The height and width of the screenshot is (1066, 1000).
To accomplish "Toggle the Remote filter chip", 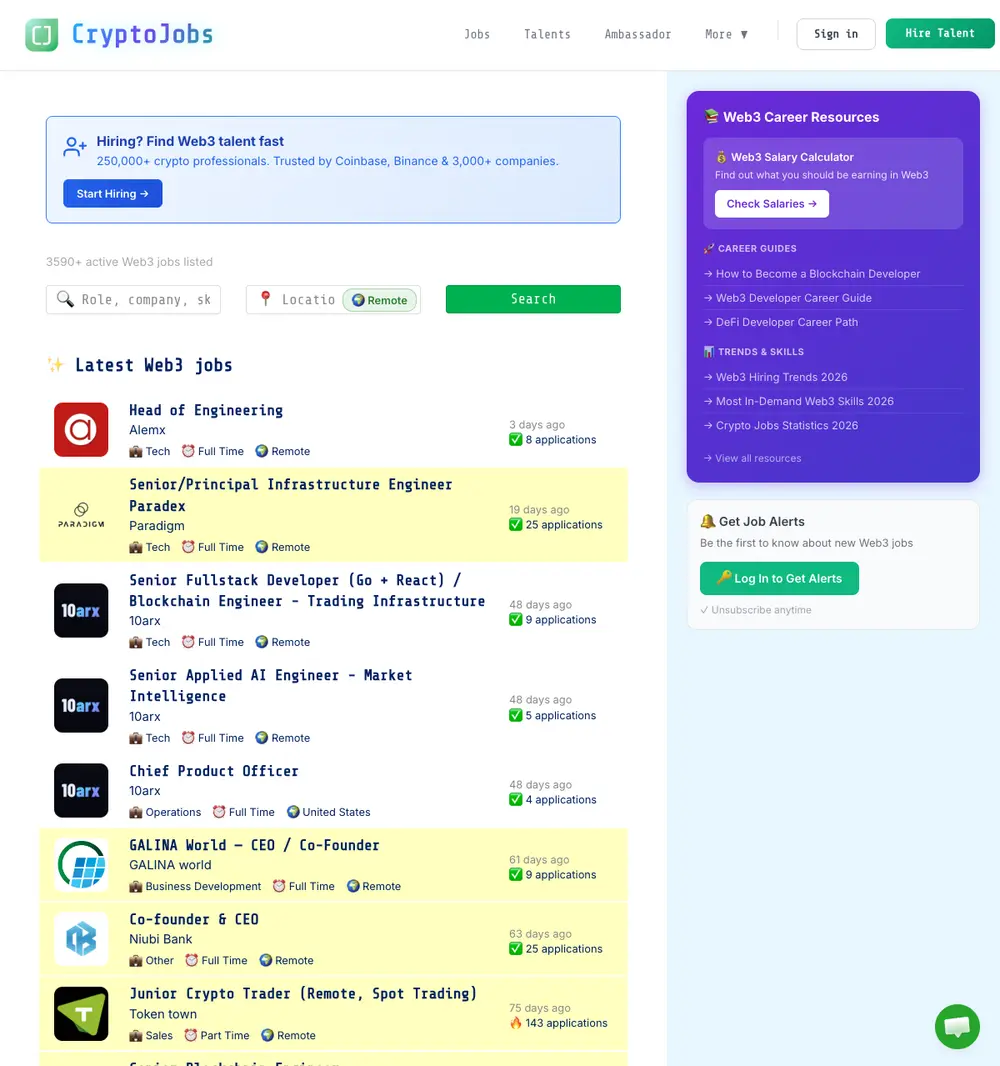I will pos(379,300).
